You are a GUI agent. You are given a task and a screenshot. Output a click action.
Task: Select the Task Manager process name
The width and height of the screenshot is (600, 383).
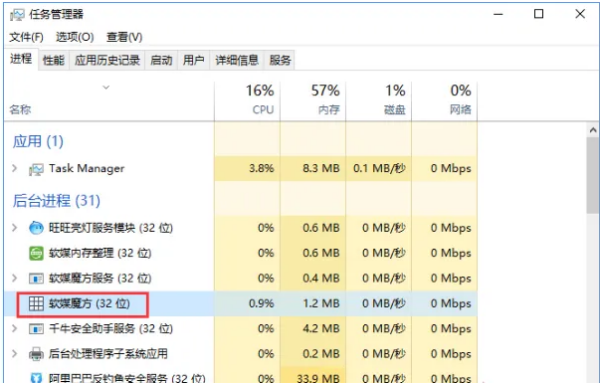(86, 168)
